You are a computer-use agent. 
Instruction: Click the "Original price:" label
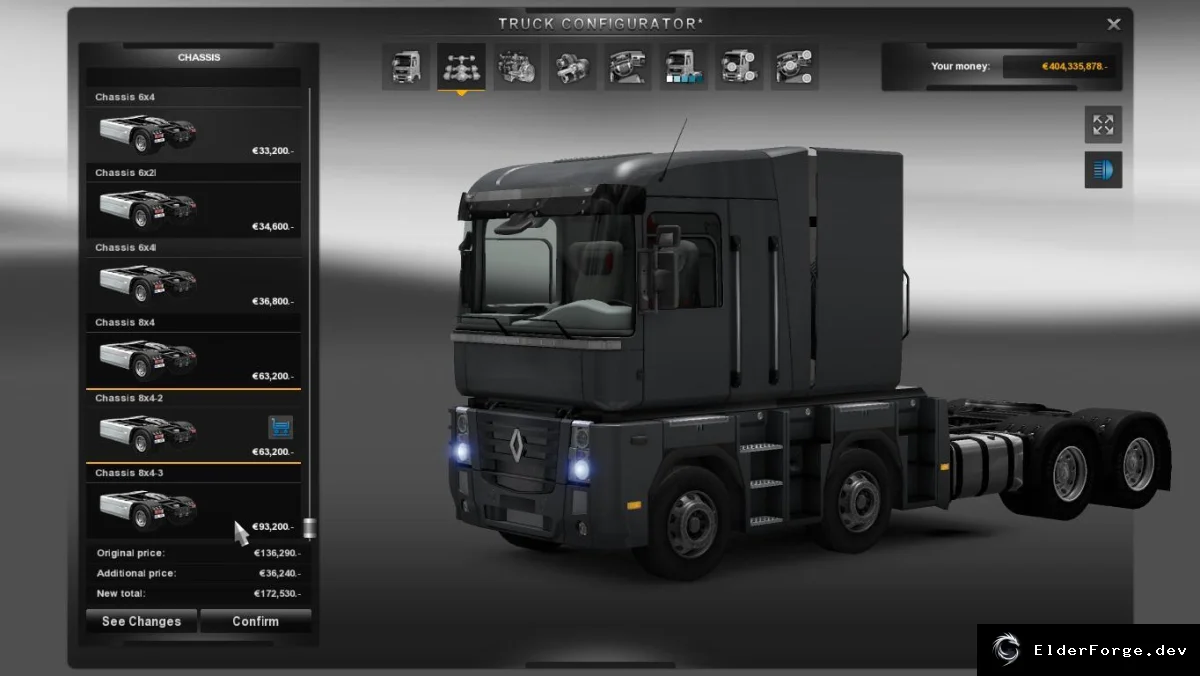[x=131, y=553]
